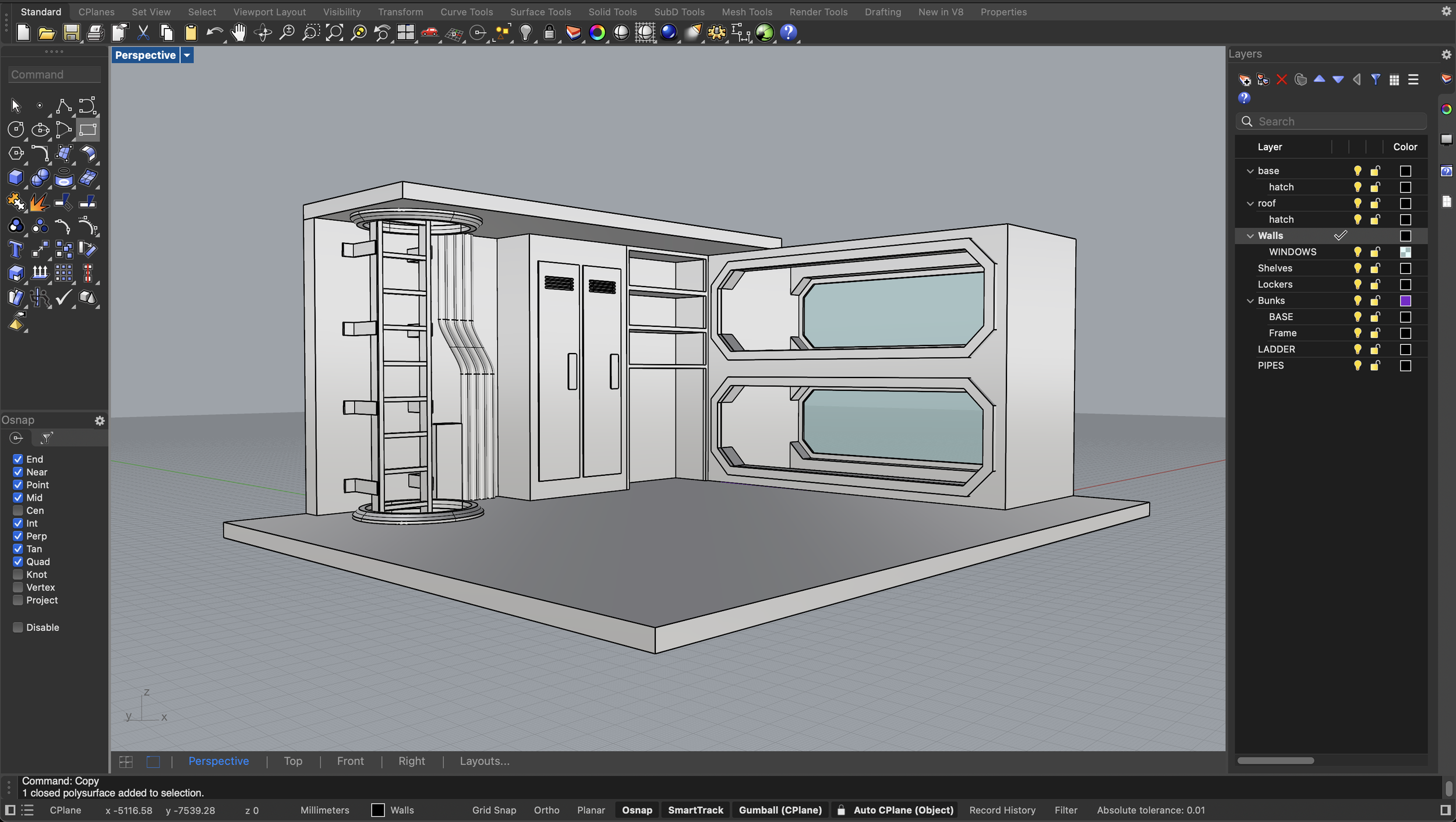Click the Rectangle tool in sidebar

88,129
